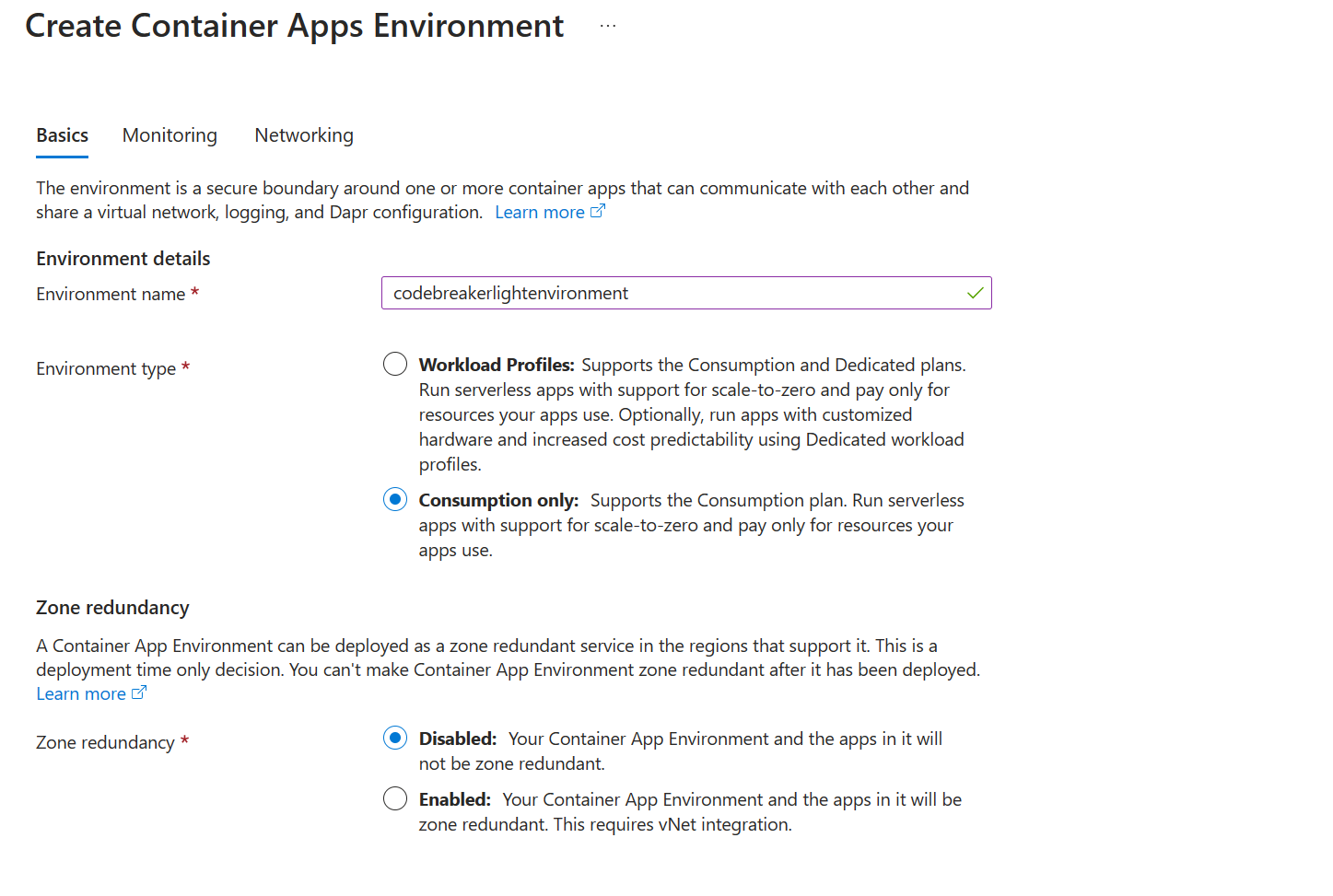Click the Create Container Apps Environment title
The image size is (1333, 896).
point(295,25)
